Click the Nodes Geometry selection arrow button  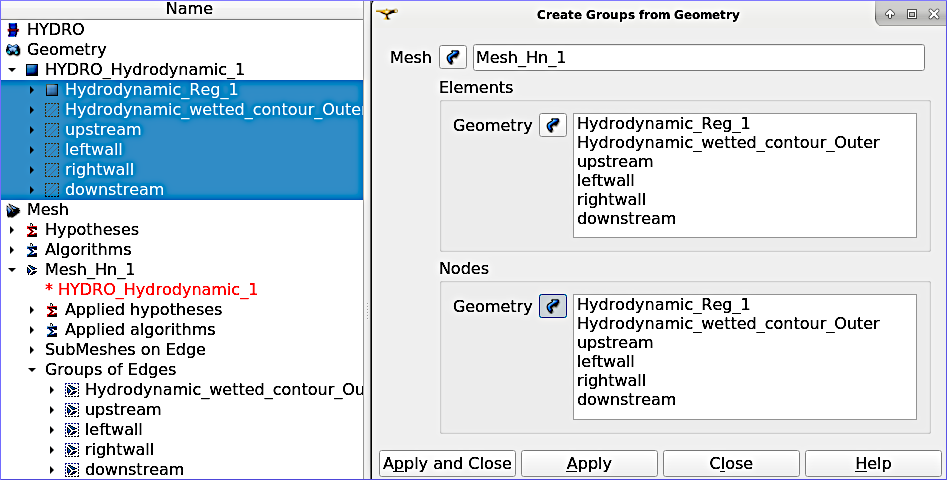coord(553,306)
